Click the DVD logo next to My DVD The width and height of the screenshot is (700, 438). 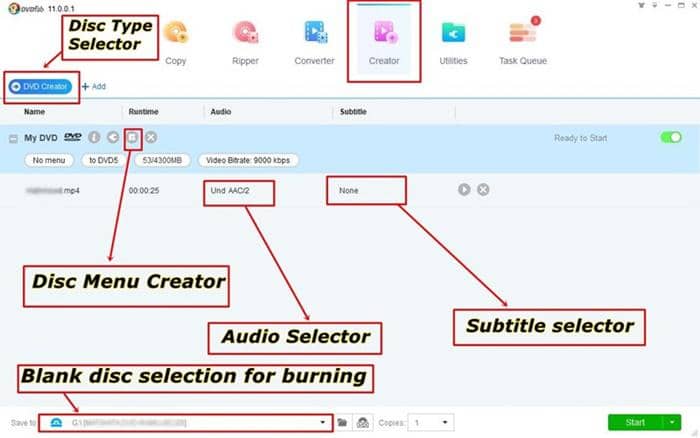72,137
